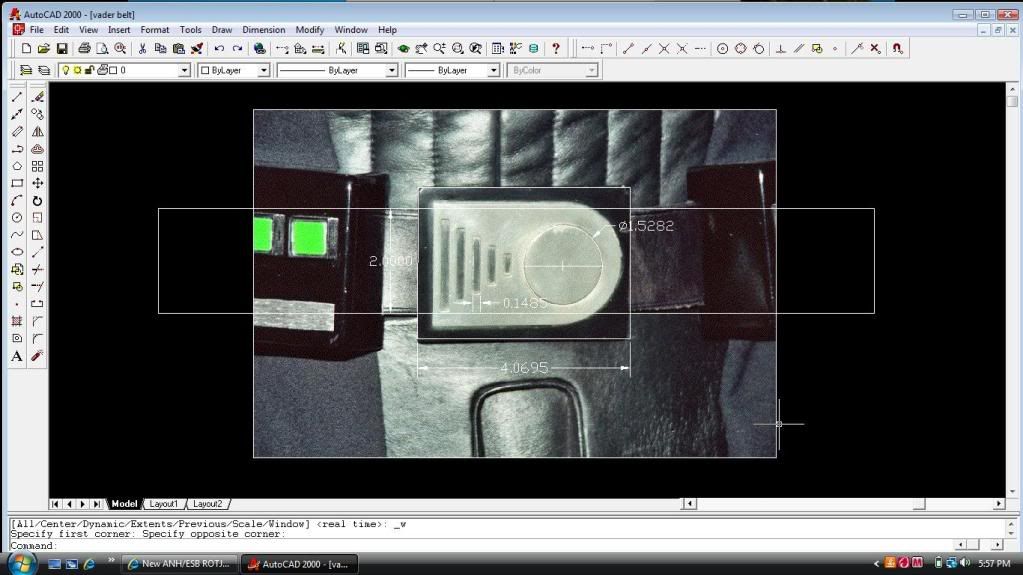Select the Model tab

click(x=124, y=504)
